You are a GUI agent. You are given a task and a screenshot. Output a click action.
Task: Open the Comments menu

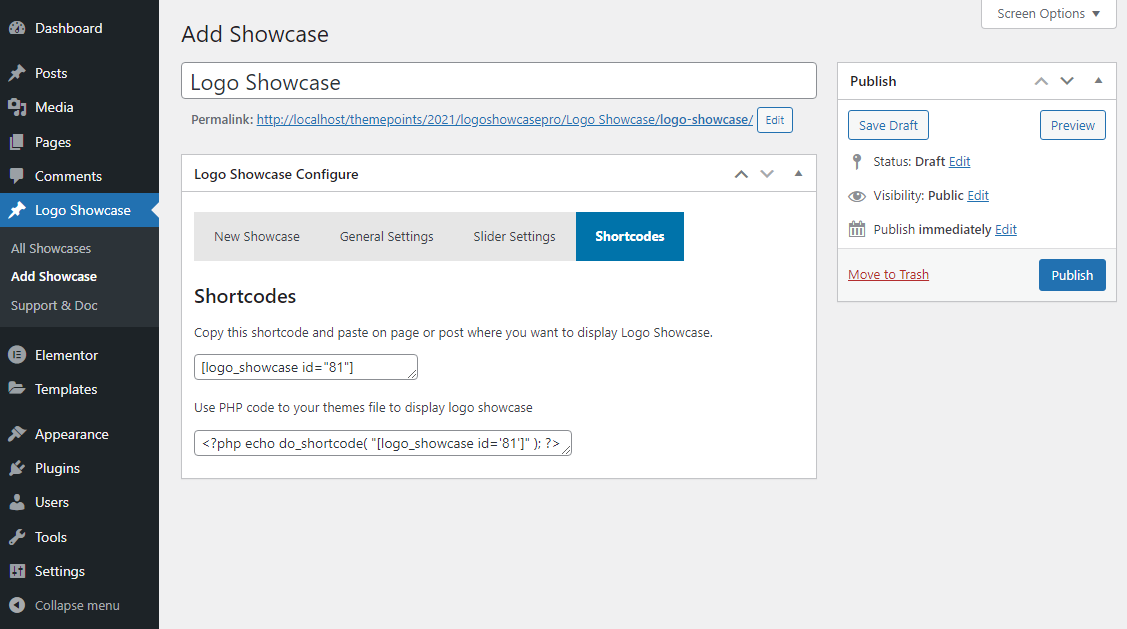(79, 176)
